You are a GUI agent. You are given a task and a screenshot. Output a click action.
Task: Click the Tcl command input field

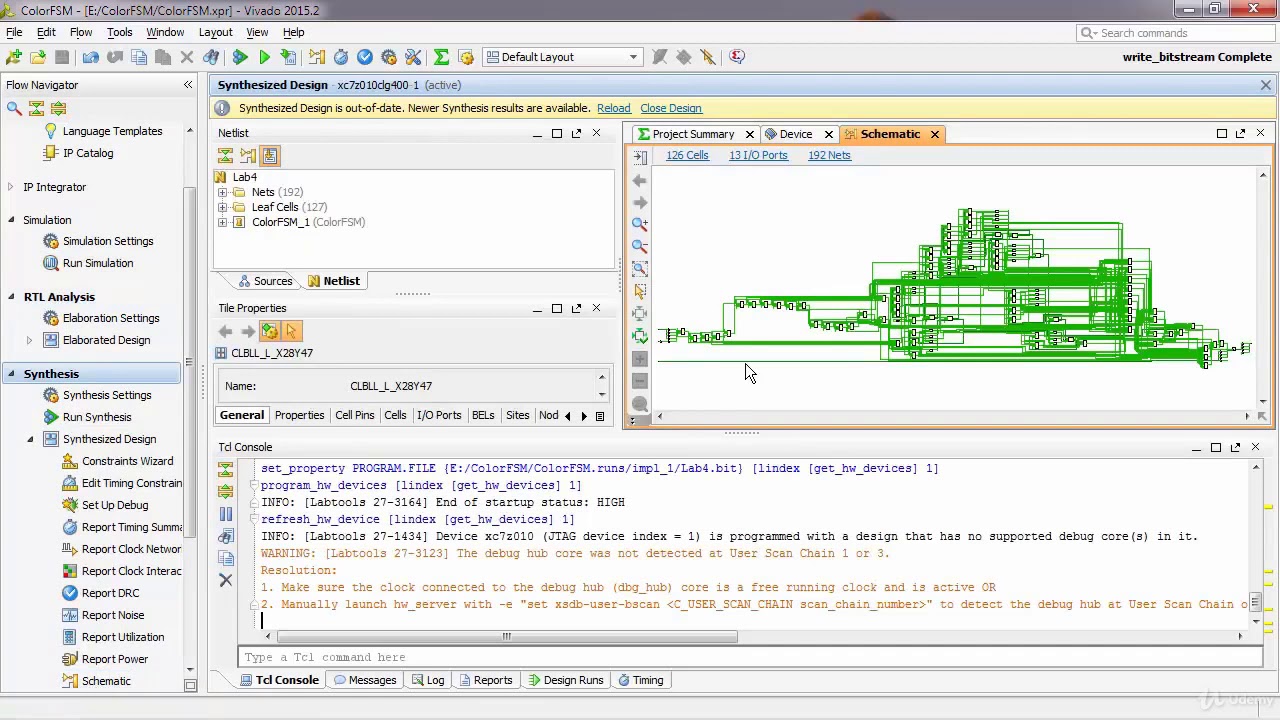pos(750,657)
